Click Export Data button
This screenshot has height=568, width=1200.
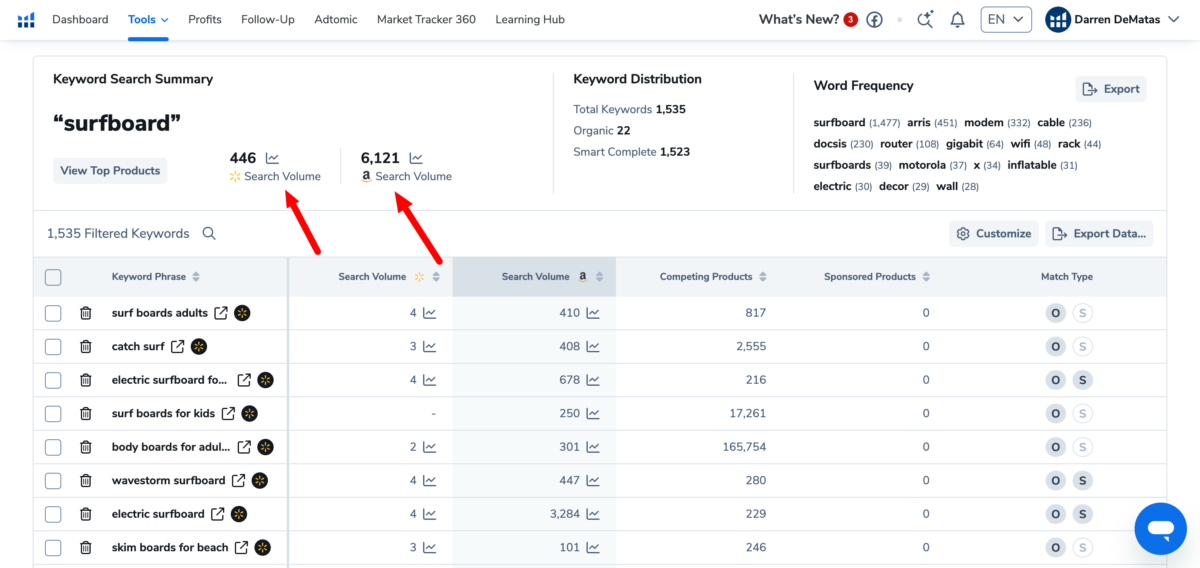[x=1099, y=234]
